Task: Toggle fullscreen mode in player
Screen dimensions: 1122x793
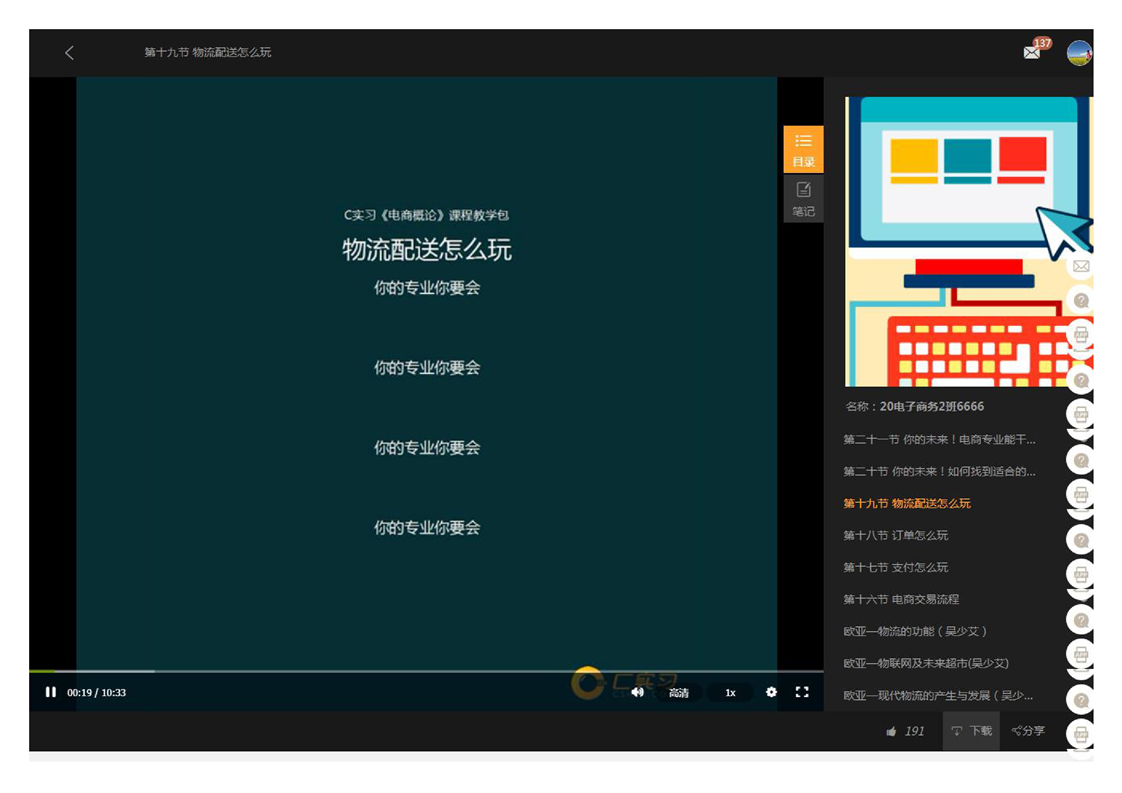Action: tap(802, 692)
